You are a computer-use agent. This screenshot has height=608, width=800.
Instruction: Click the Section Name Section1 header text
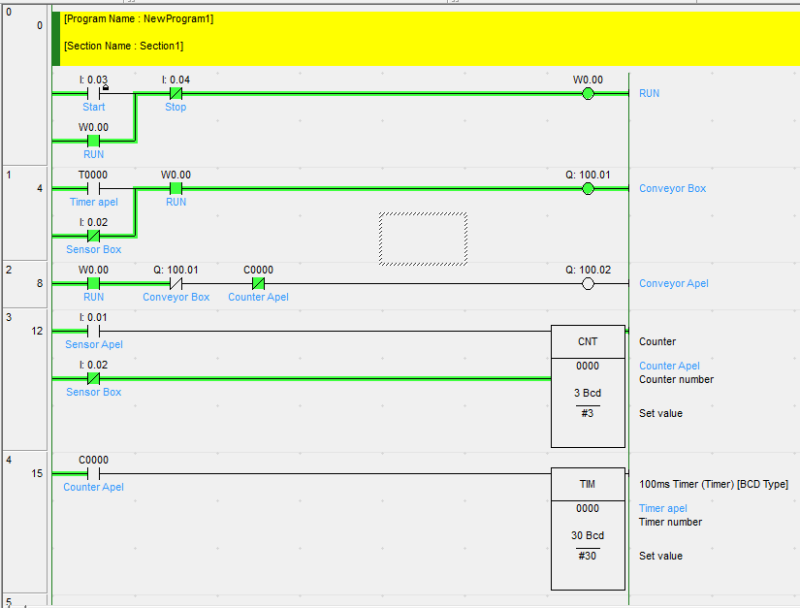click(x=123, y=46)
